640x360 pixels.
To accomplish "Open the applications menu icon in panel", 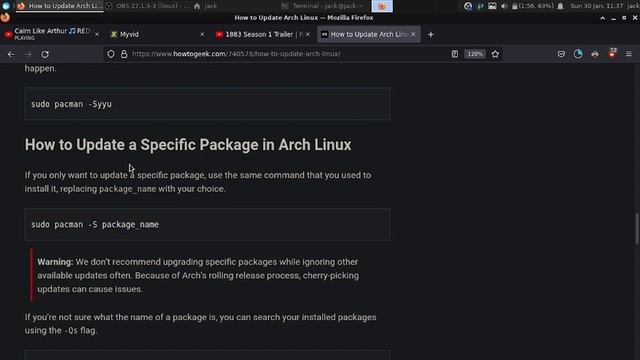I will click(6, 6).
